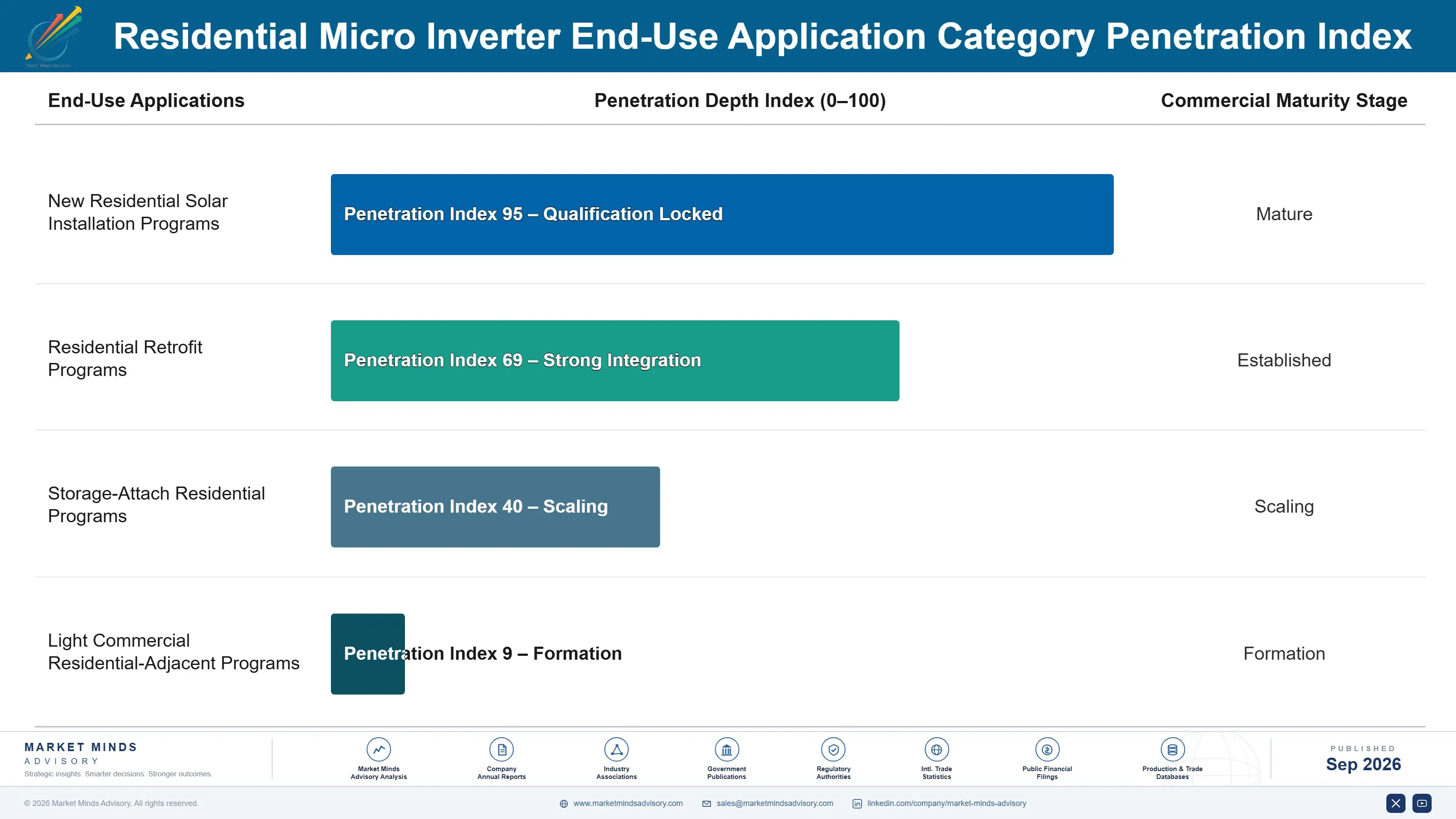
Task: Click the Scaling maturity stage text
Action: [1284, 507]
